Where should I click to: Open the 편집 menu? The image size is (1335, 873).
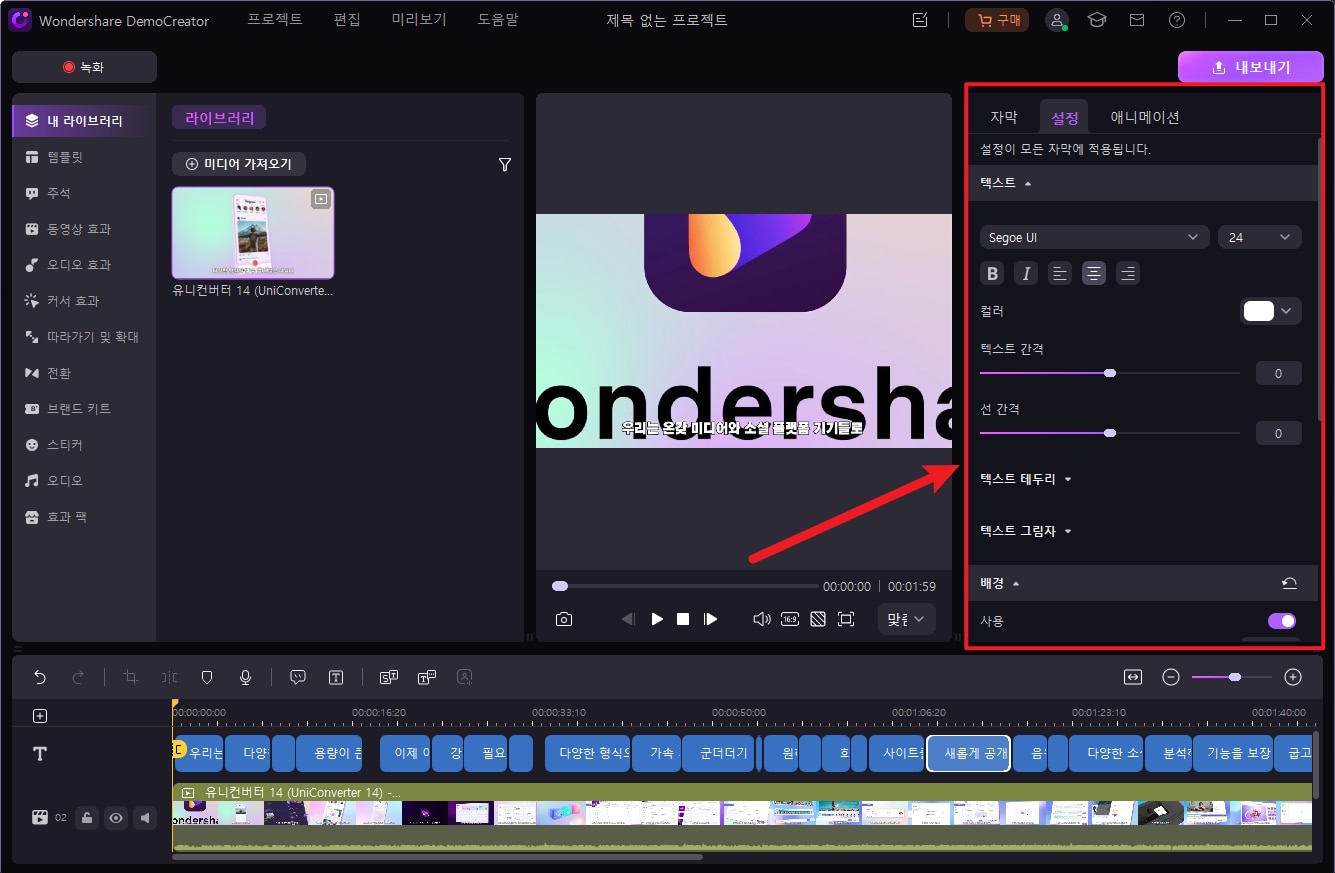coord(347,20)
